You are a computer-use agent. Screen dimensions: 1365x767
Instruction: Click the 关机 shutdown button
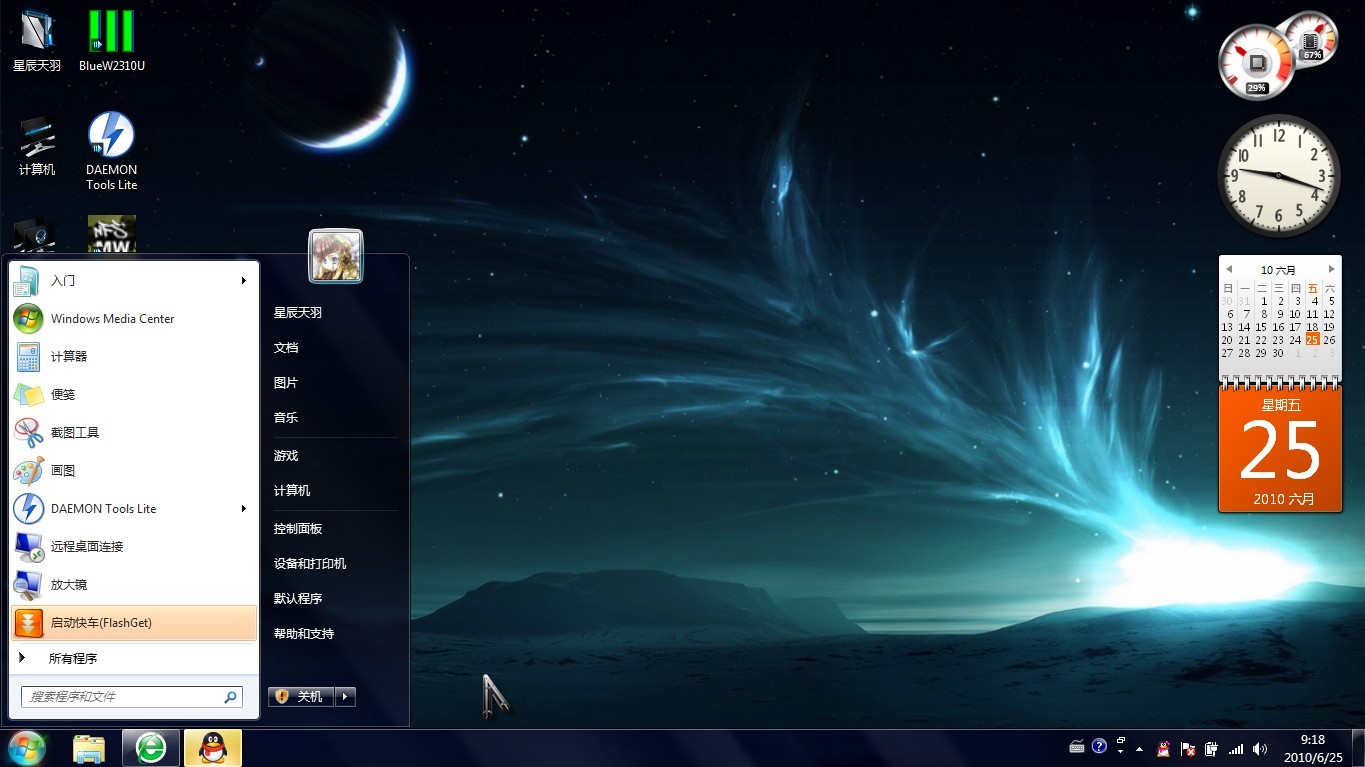coord(301,696)
